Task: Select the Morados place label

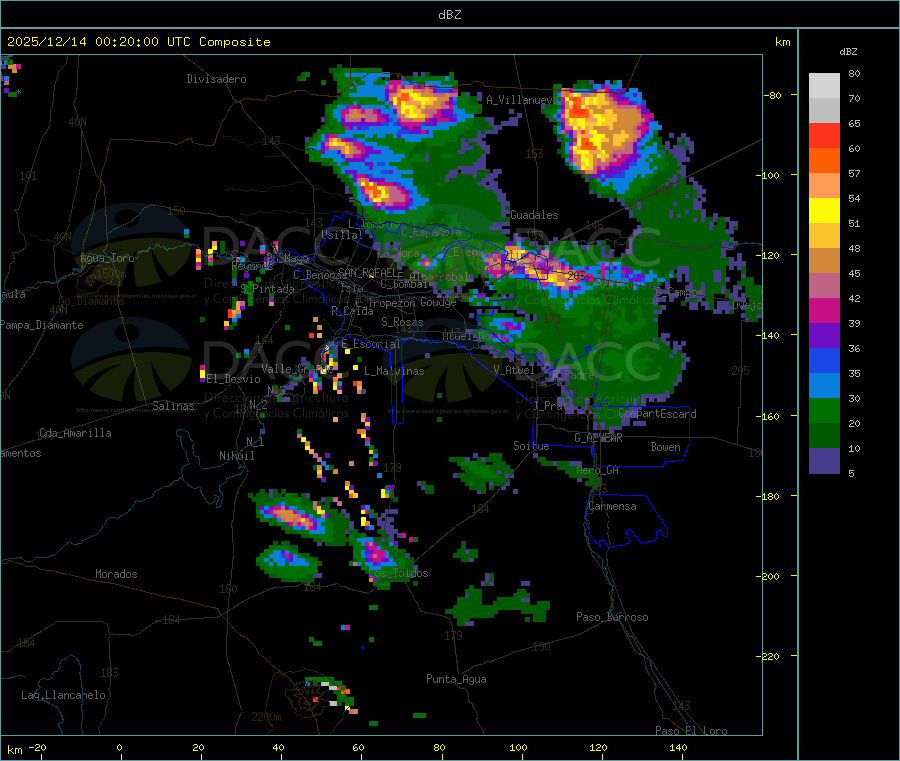Action: tap(116, 574)
